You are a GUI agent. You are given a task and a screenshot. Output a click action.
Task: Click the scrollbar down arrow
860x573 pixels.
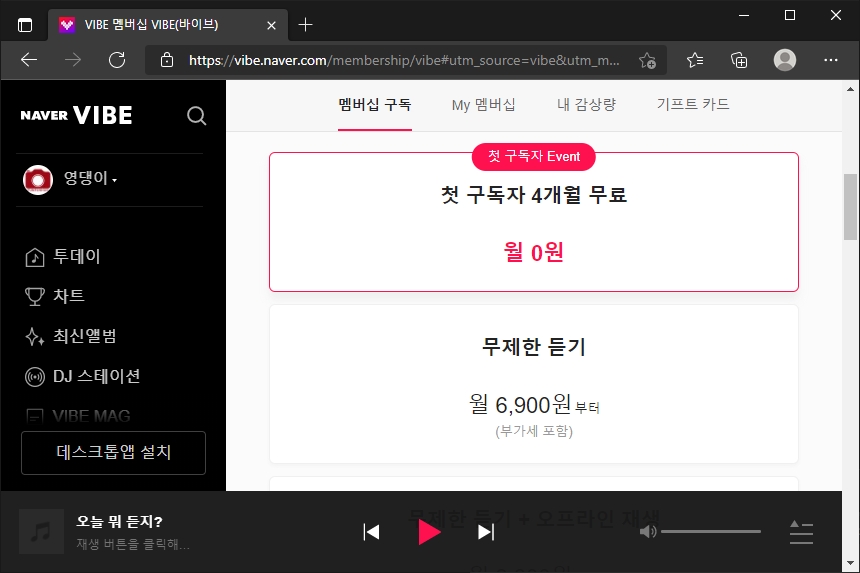click(850, 563)
